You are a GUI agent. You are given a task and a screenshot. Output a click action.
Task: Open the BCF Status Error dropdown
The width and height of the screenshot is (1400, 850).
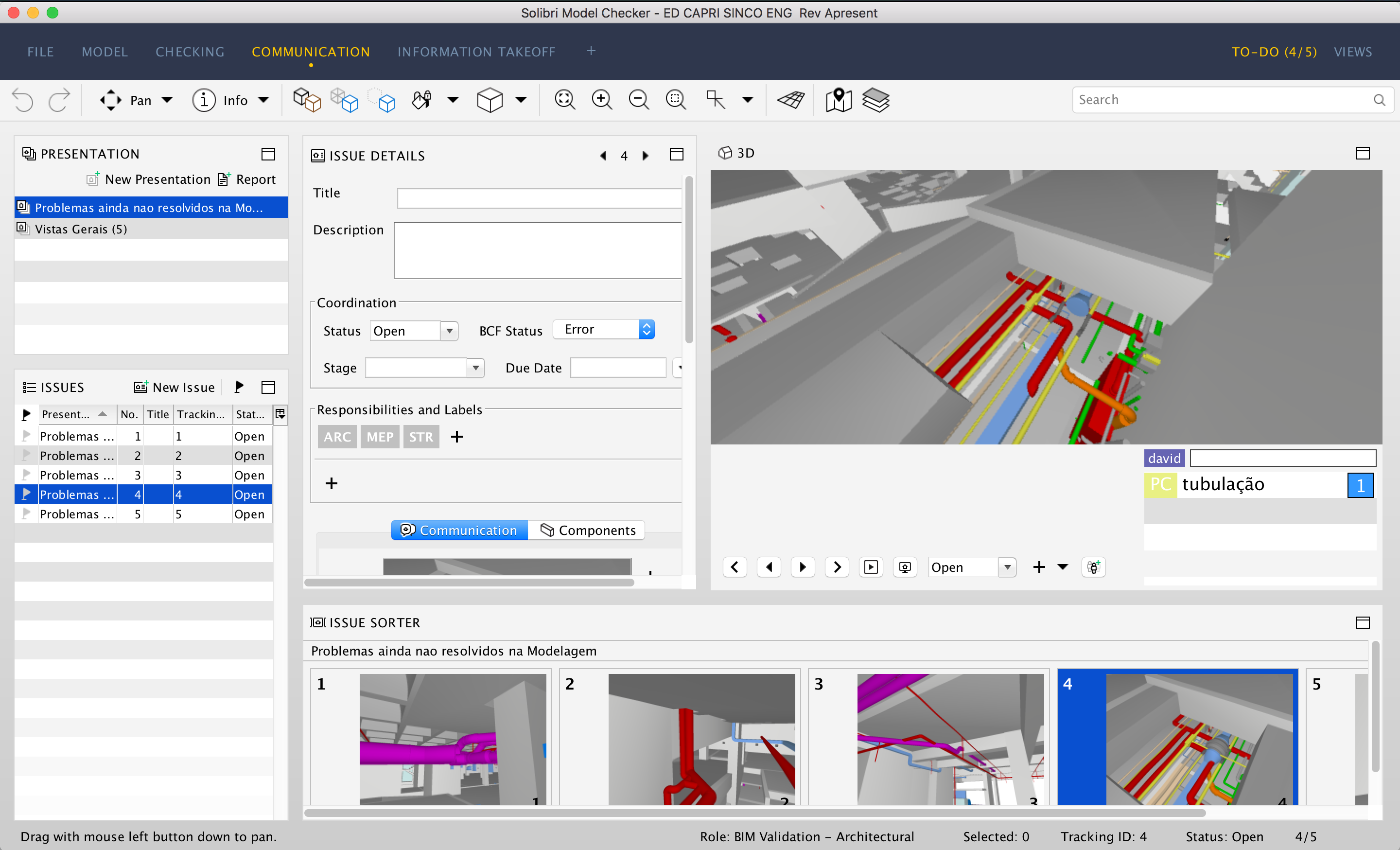pyautogui.click(x=603, y=330)
